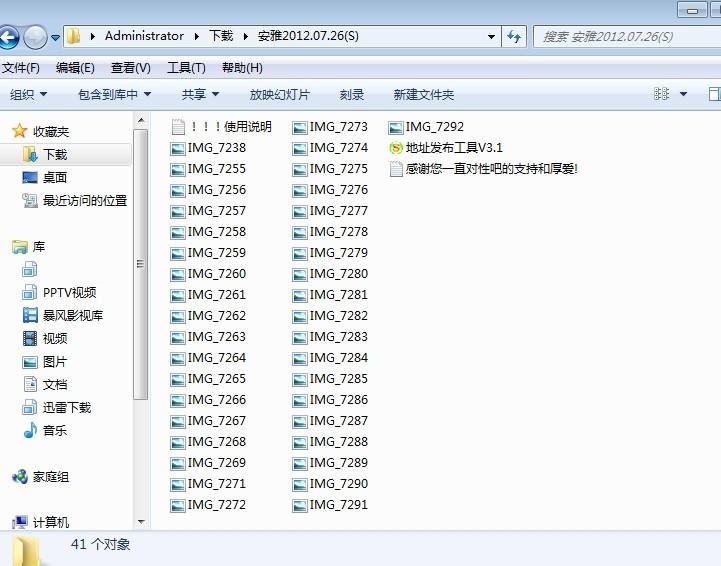Open the 包含到库中 dropdown
This screenshot has height=566, width=721.
(114, 94)
